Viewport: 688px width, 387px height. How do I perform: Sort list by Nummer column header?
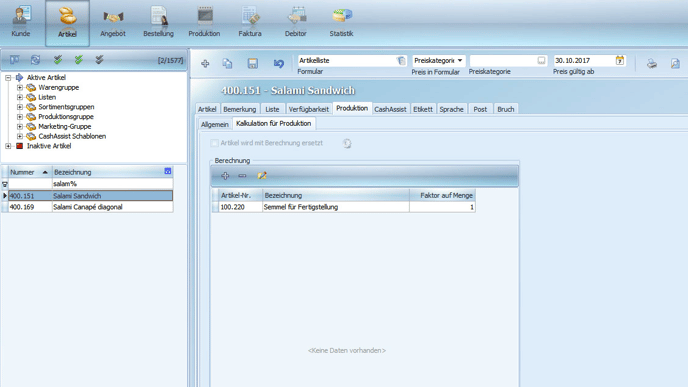29,172
